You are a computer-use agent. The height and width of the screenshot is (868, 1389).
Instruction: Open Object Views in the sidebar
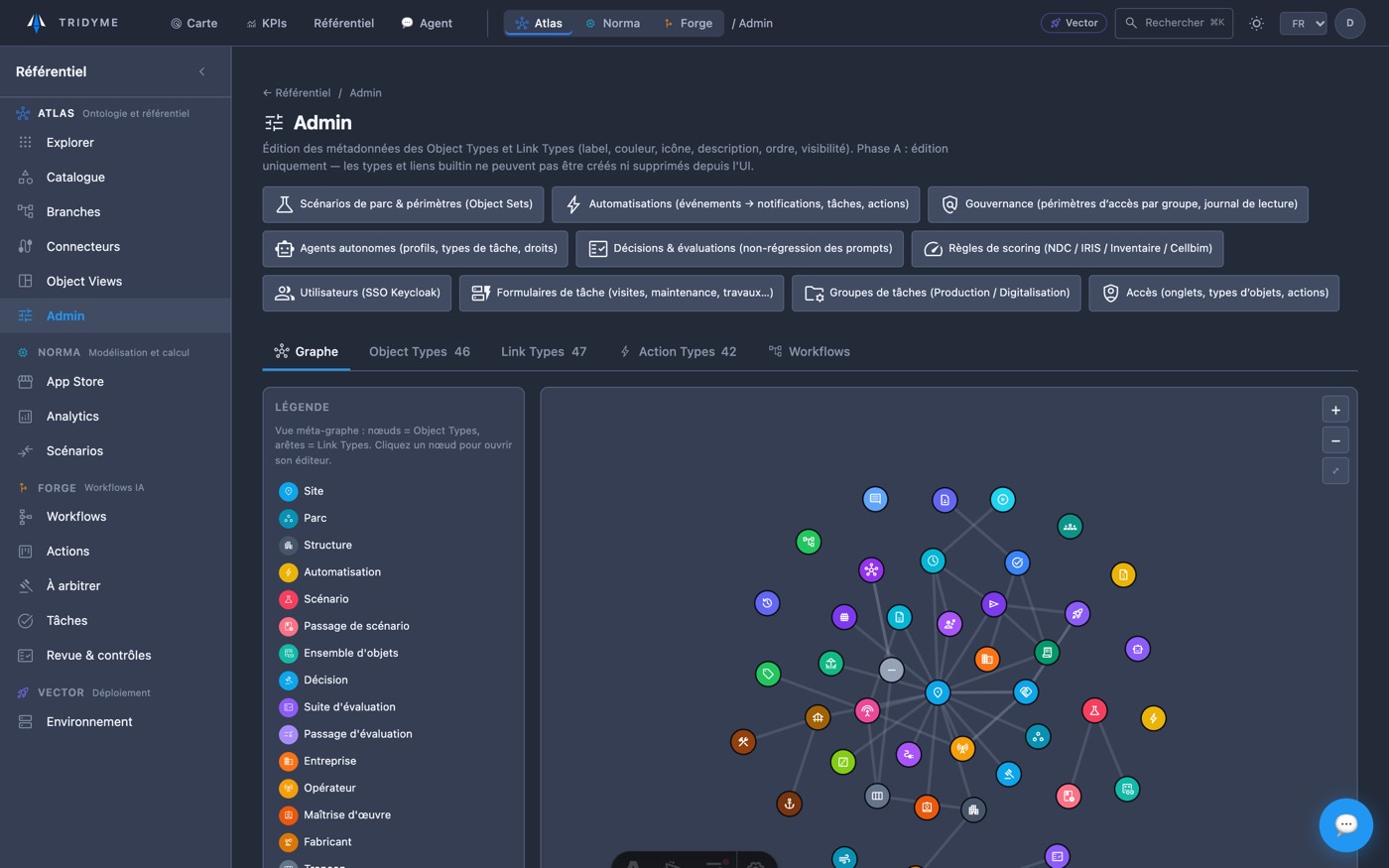tap(115, 281)
